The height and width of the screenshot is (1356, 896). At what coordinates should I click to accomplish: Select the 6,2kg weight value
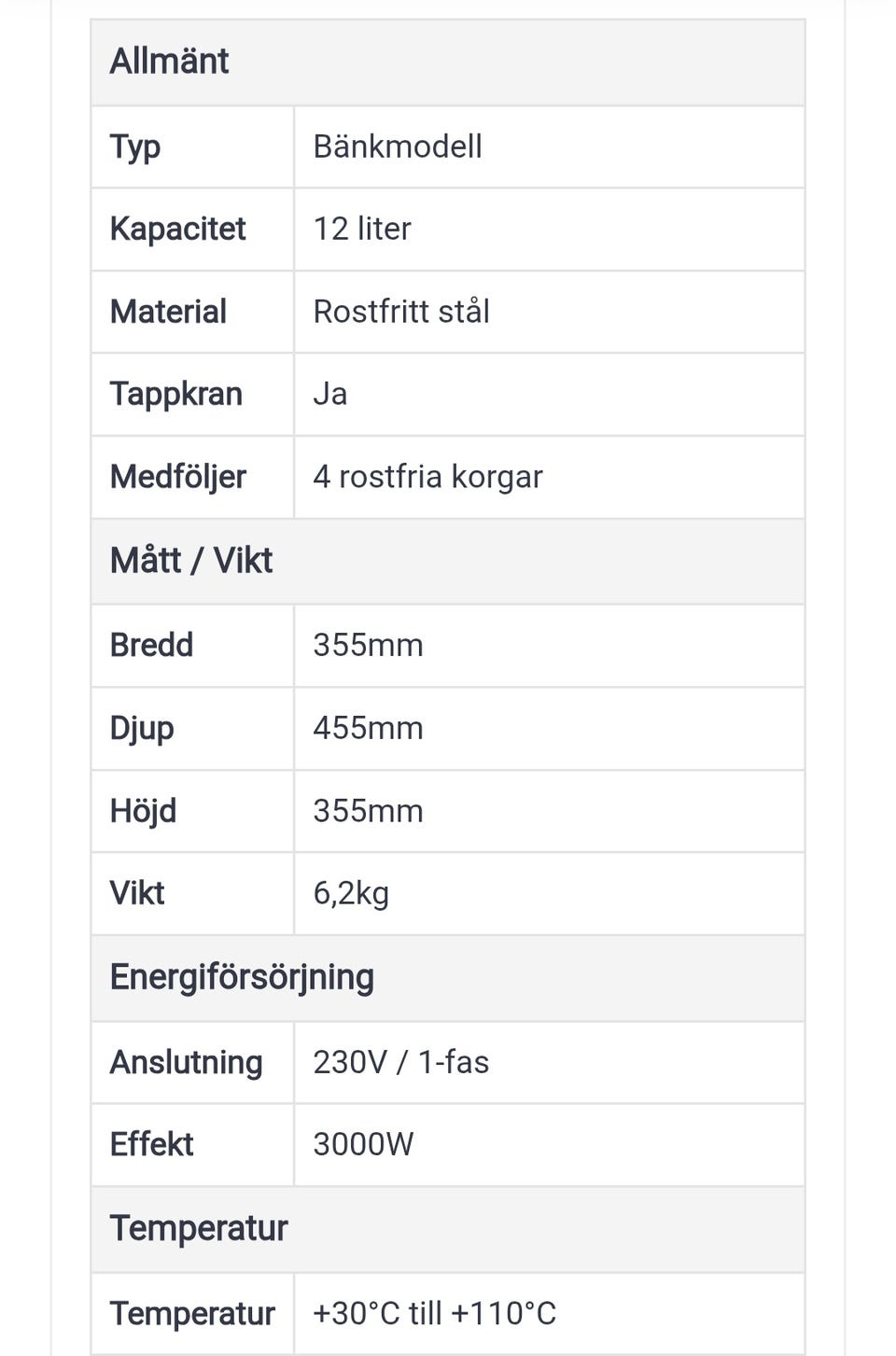click(x=351, y=893)
